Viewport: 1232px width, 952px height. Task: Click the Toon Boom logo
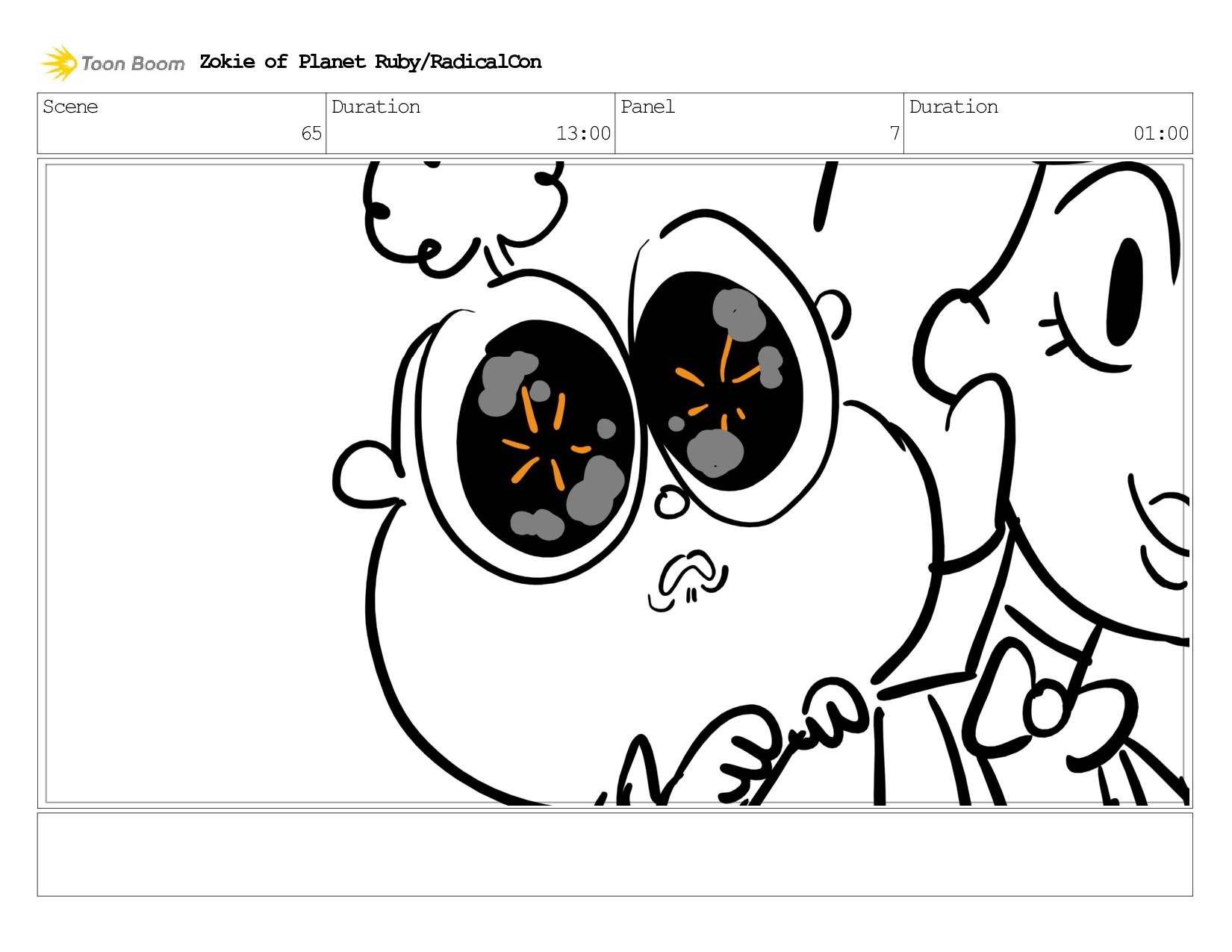[112, 63]
